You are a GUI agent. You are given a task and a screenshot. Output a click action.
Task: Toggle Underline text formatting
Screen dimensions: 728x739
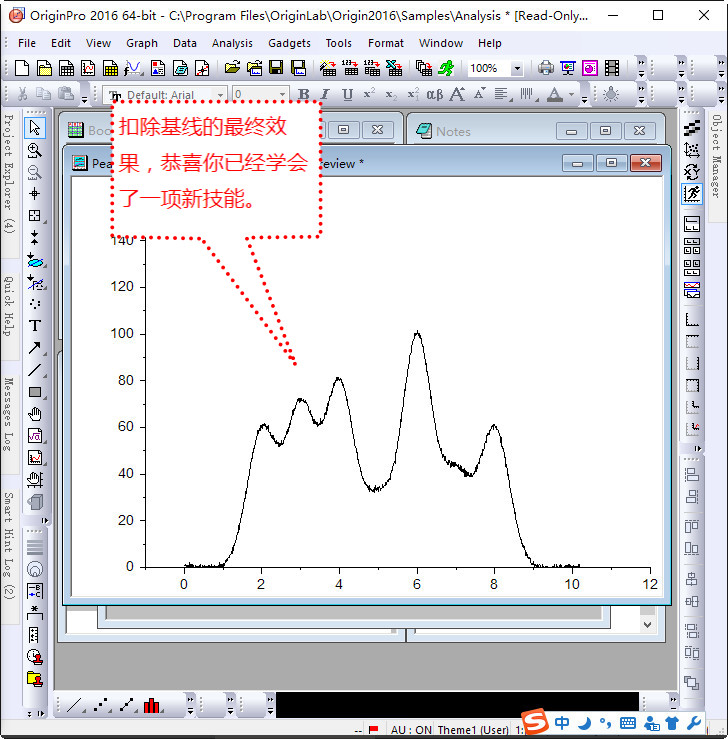pos(347,95)
